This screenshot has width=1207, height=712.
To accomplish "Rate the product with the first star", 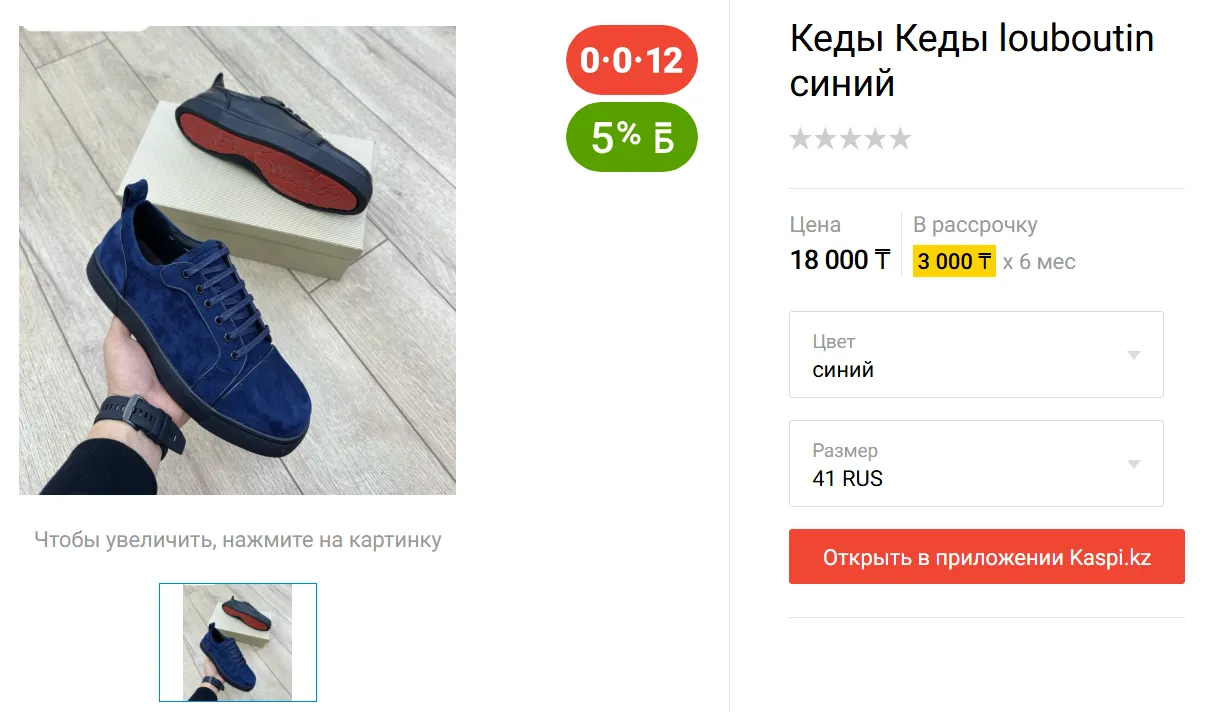I will [x=800, y=139].
